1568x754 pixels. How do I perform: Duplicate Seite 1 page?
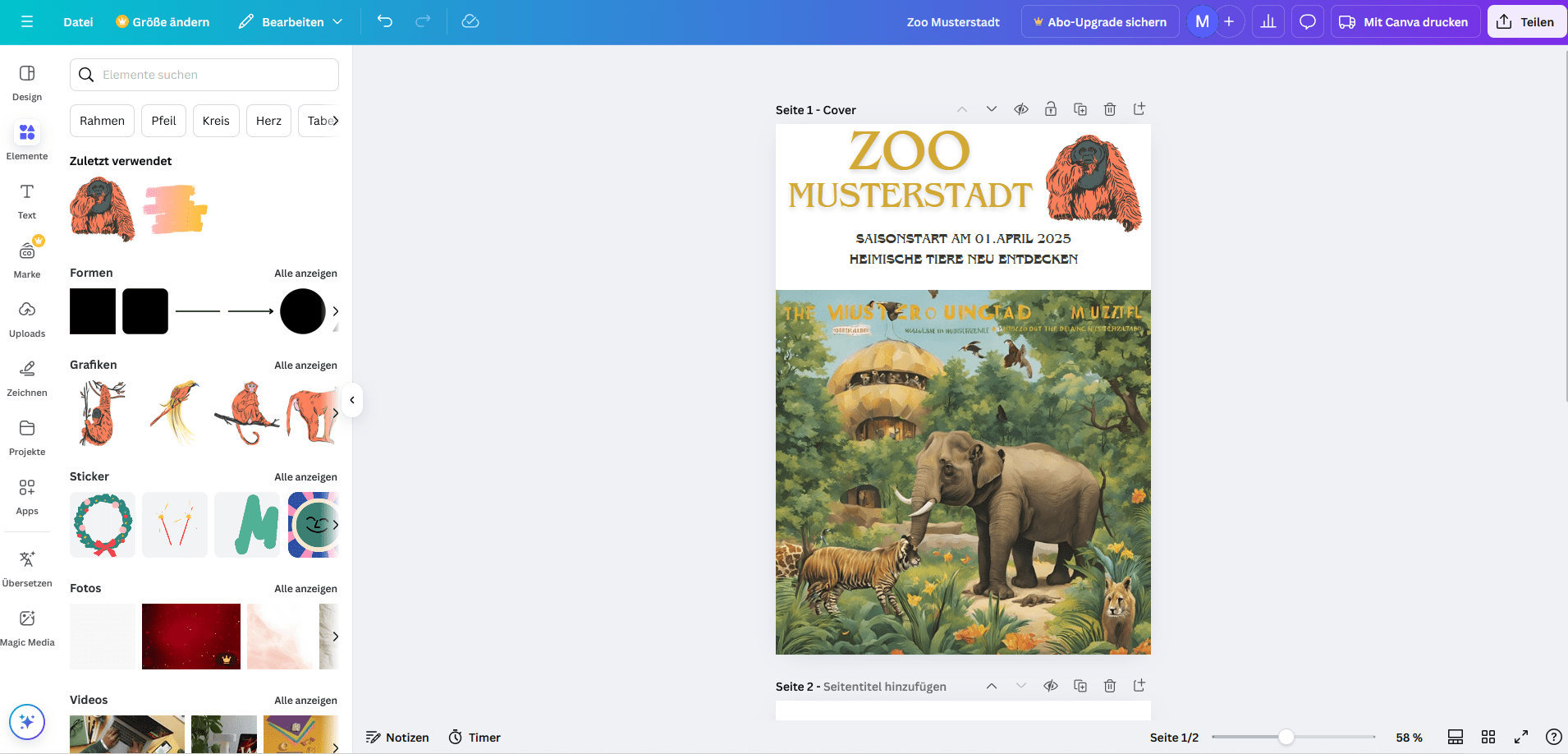(1080, 109)
